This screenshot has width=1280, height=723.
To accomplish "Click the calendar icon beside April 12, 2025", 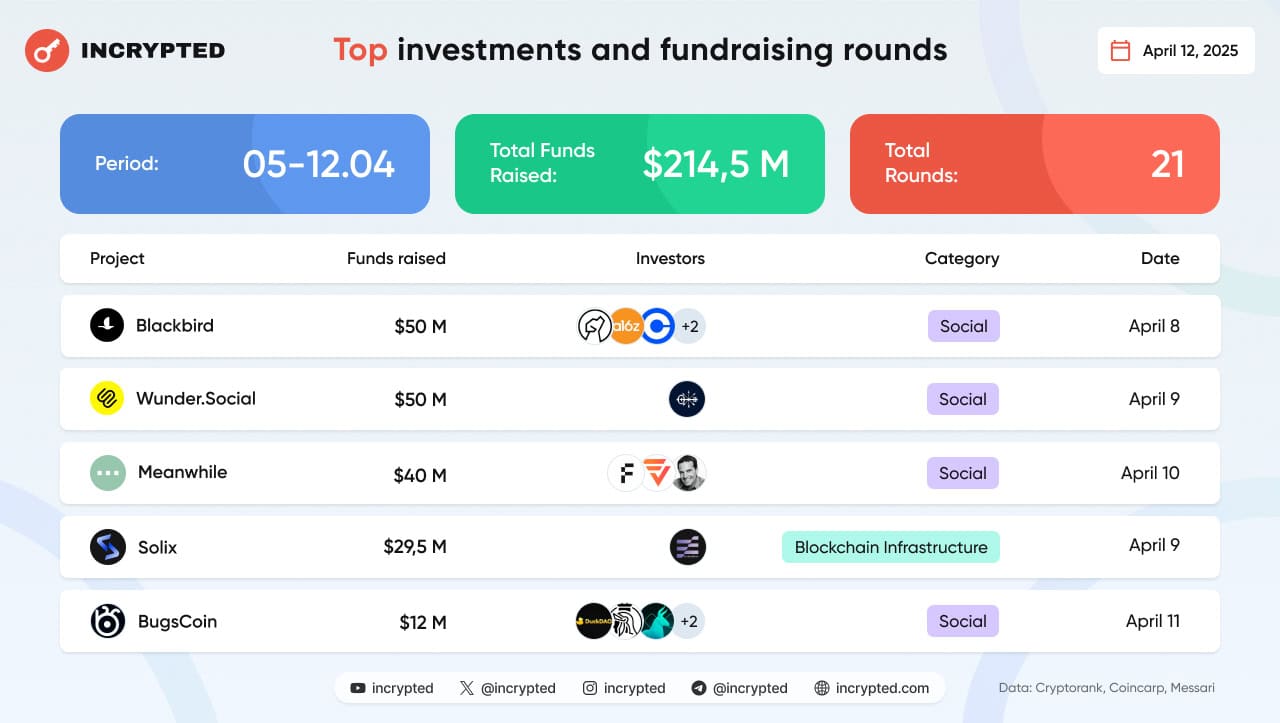I will click(x=1121, y=50).
